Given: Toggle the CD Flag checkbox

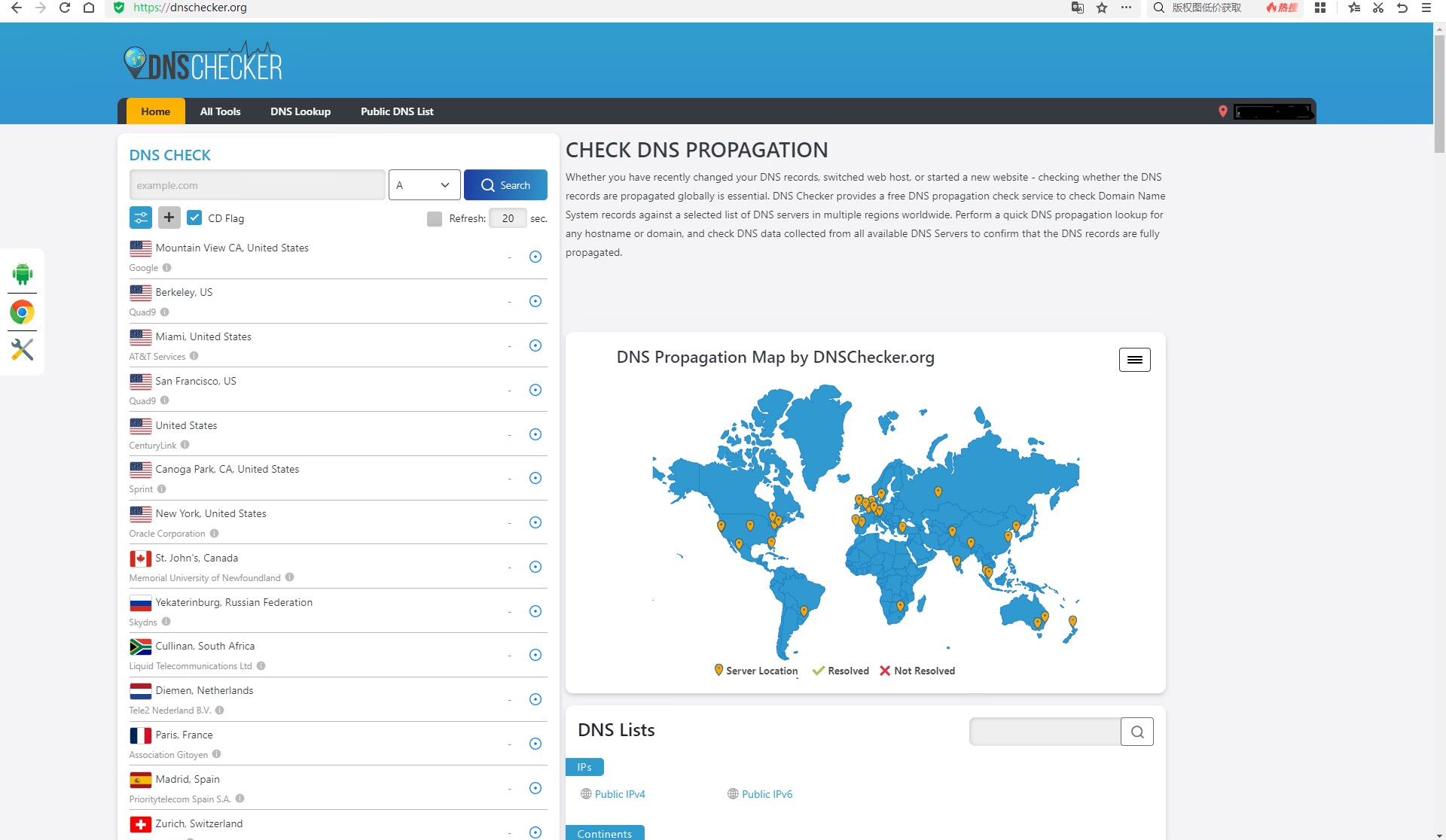Looking at the screenshot, I should click(194, 218).
